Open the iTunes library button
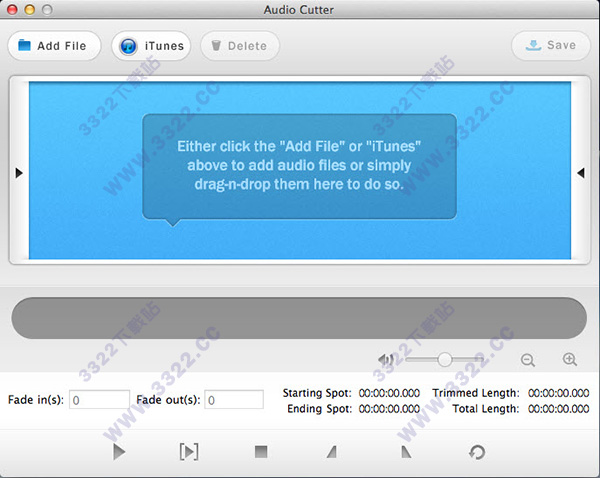 point(151,46)
